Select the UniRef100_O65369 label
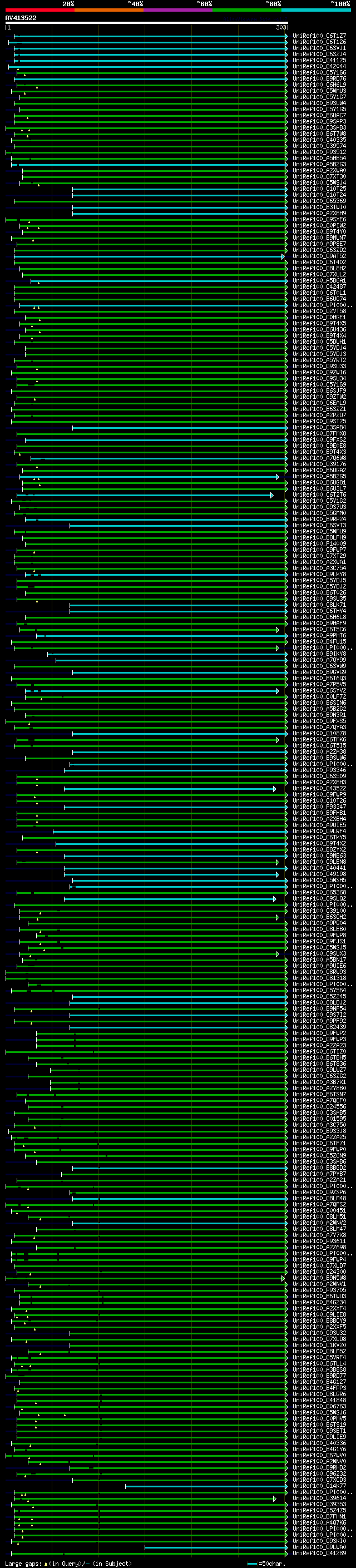 tap(319, 201)
